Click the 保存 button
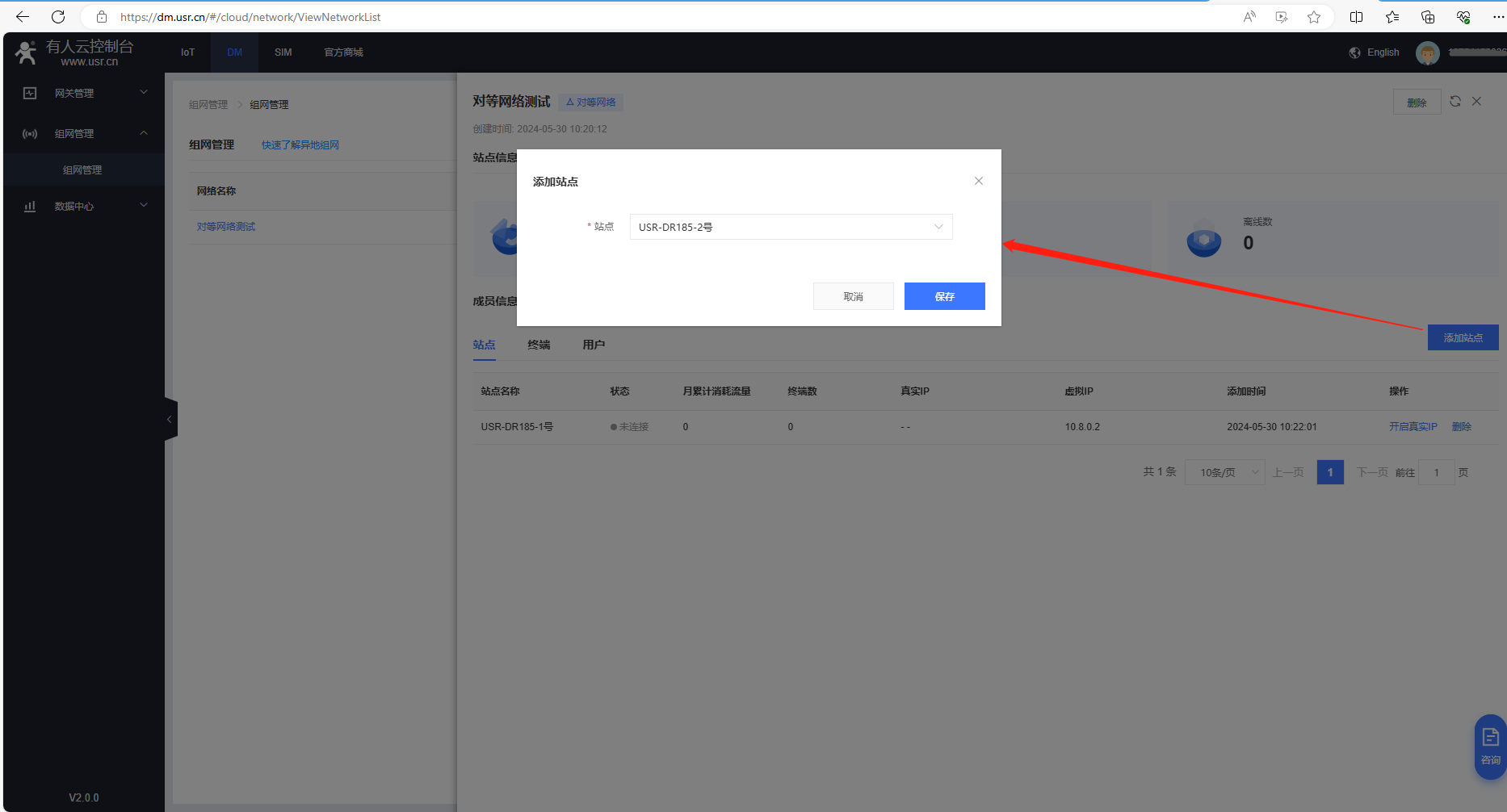 click(944, 296)
